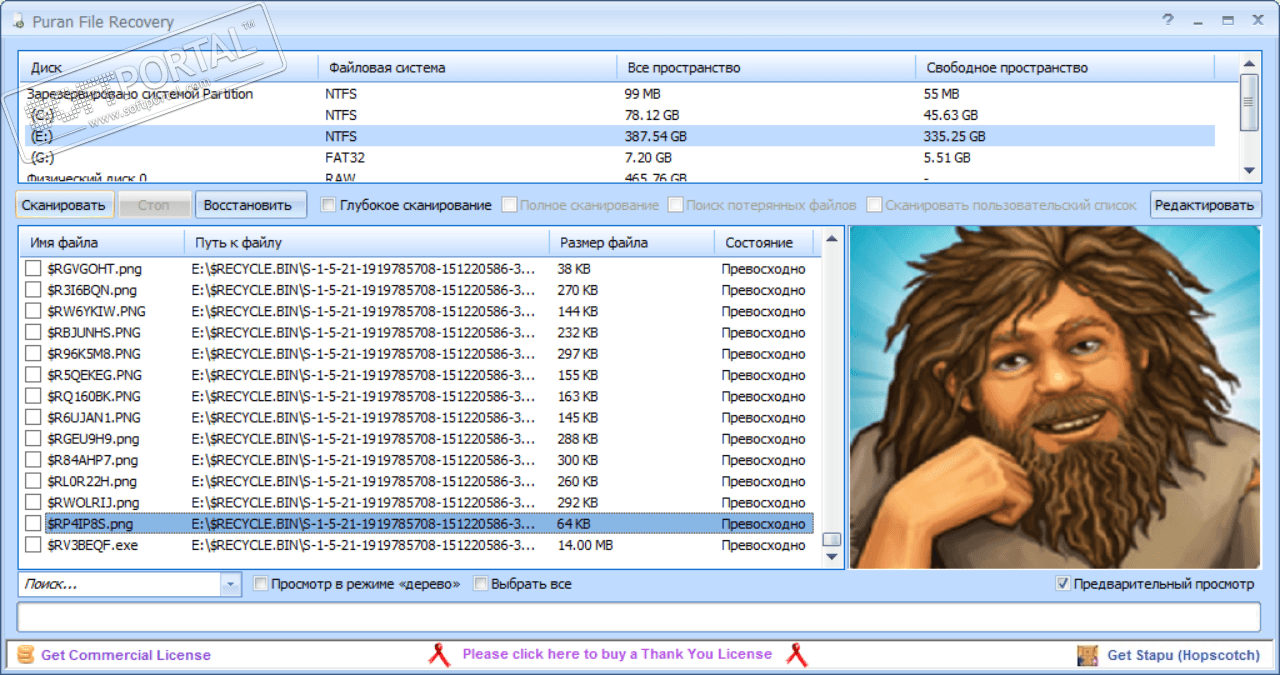Click left red ribbon icon
The height and width of the screenshot is (675, 1280).
439,655
